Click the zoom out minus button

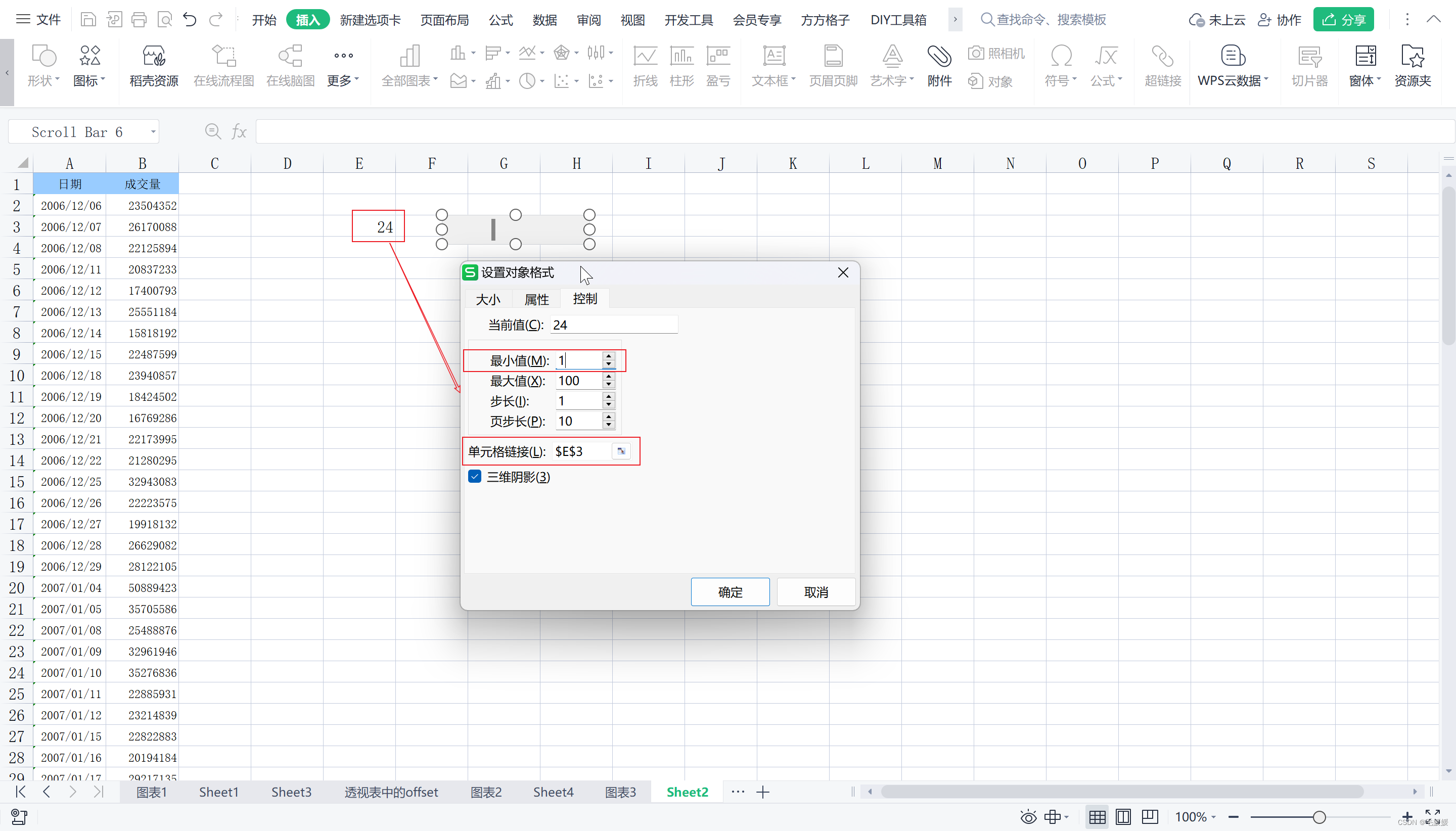pos(1234,817)
